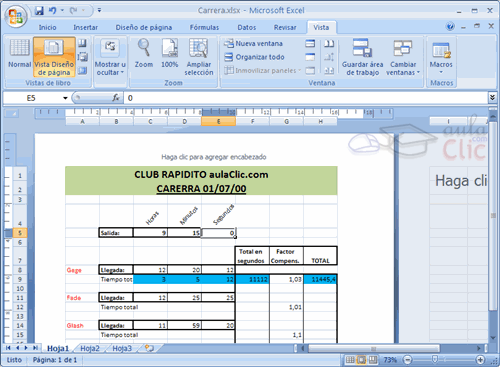Click the Dividir window icon
Viewport: 500px width, 367px height.
310,43
